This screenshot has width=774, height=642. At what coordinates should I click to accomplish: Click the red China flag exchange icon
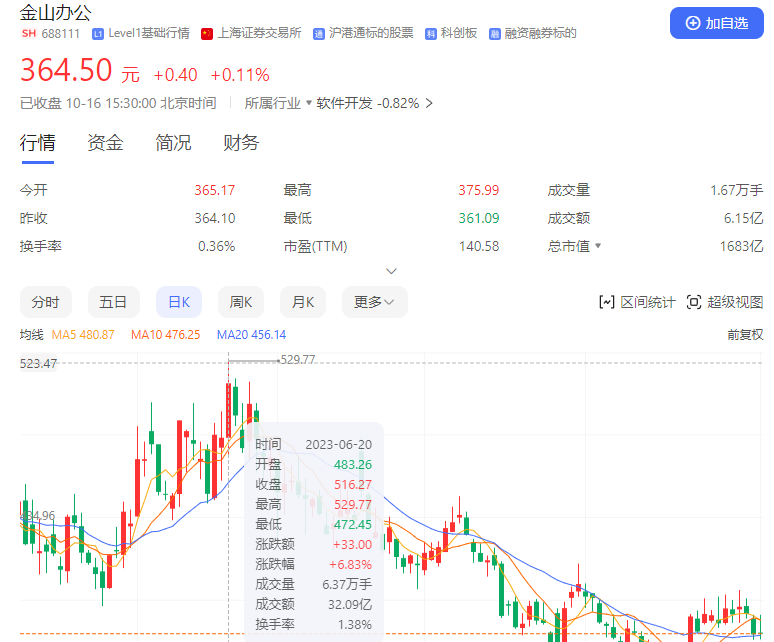[207, 34]
